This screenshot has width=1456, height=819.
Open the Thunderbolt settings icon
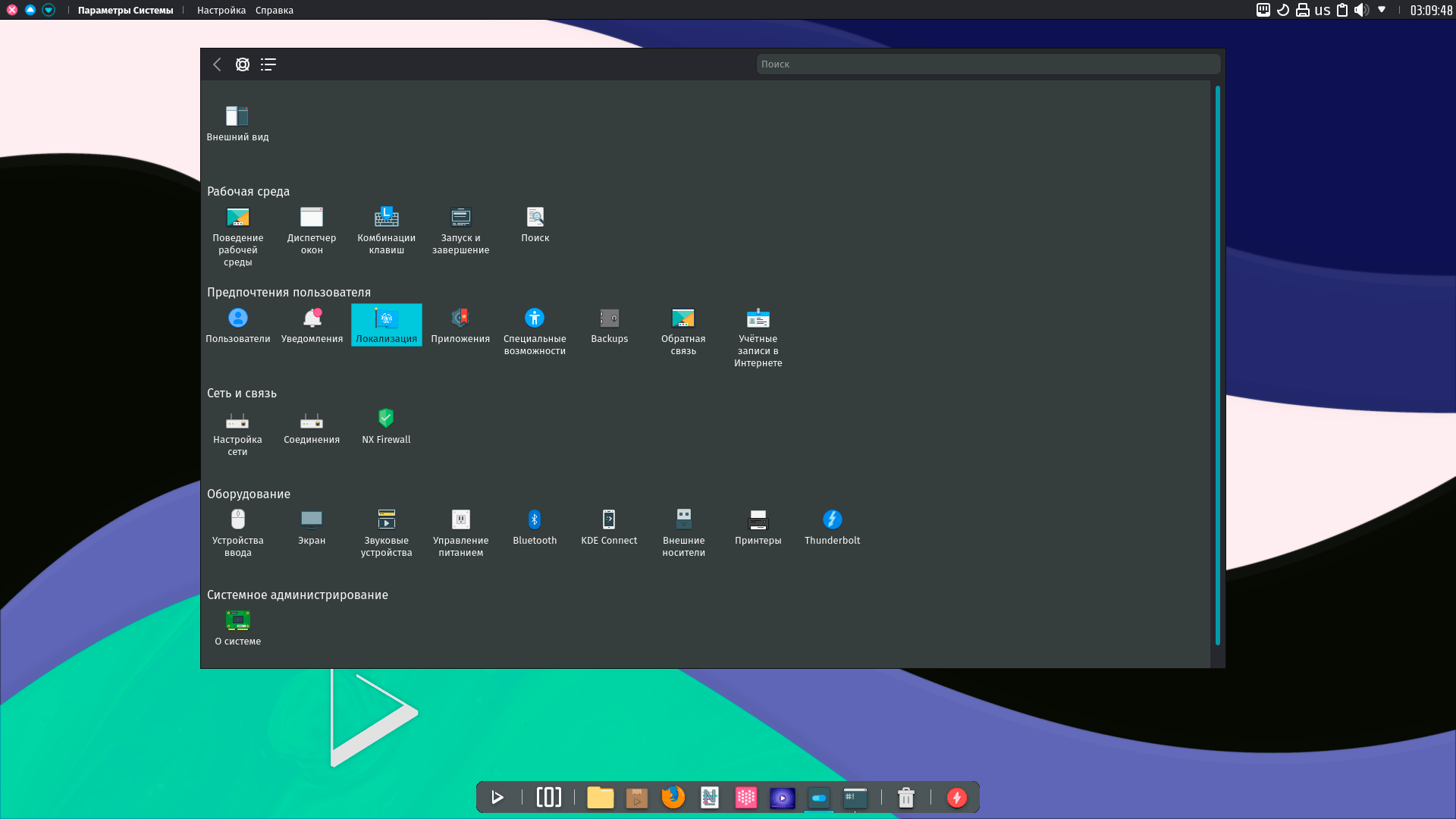(832, 526)
